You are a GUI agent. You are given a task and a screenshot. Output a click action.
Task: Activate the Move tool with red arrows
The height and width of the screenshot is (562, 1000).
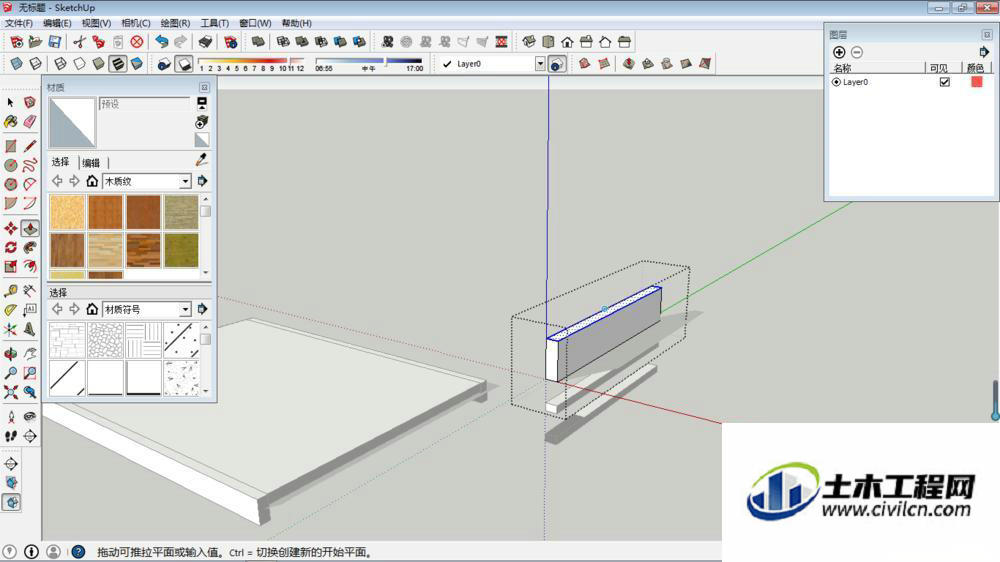[x=10, y=228]
